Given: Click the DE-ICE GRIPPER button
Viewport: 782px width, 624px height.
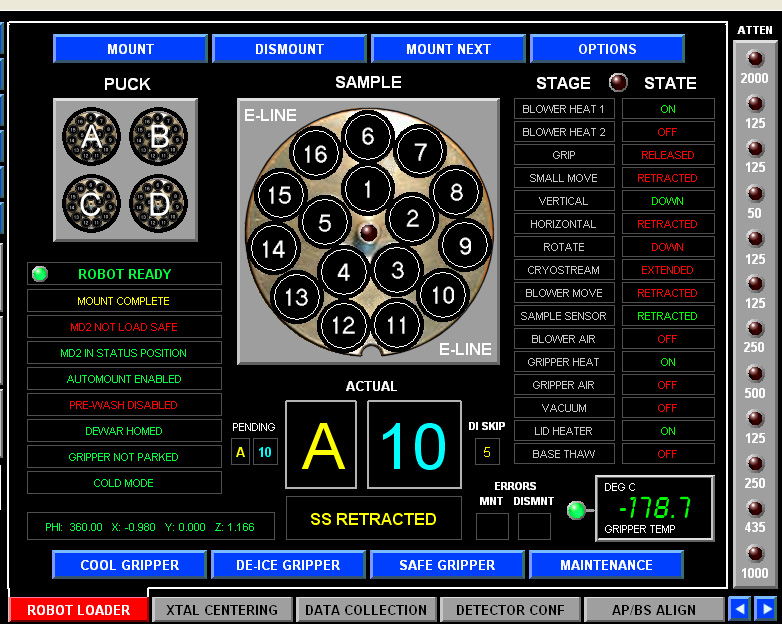Looking at the screenshot, I should click(x=288, y=565).
